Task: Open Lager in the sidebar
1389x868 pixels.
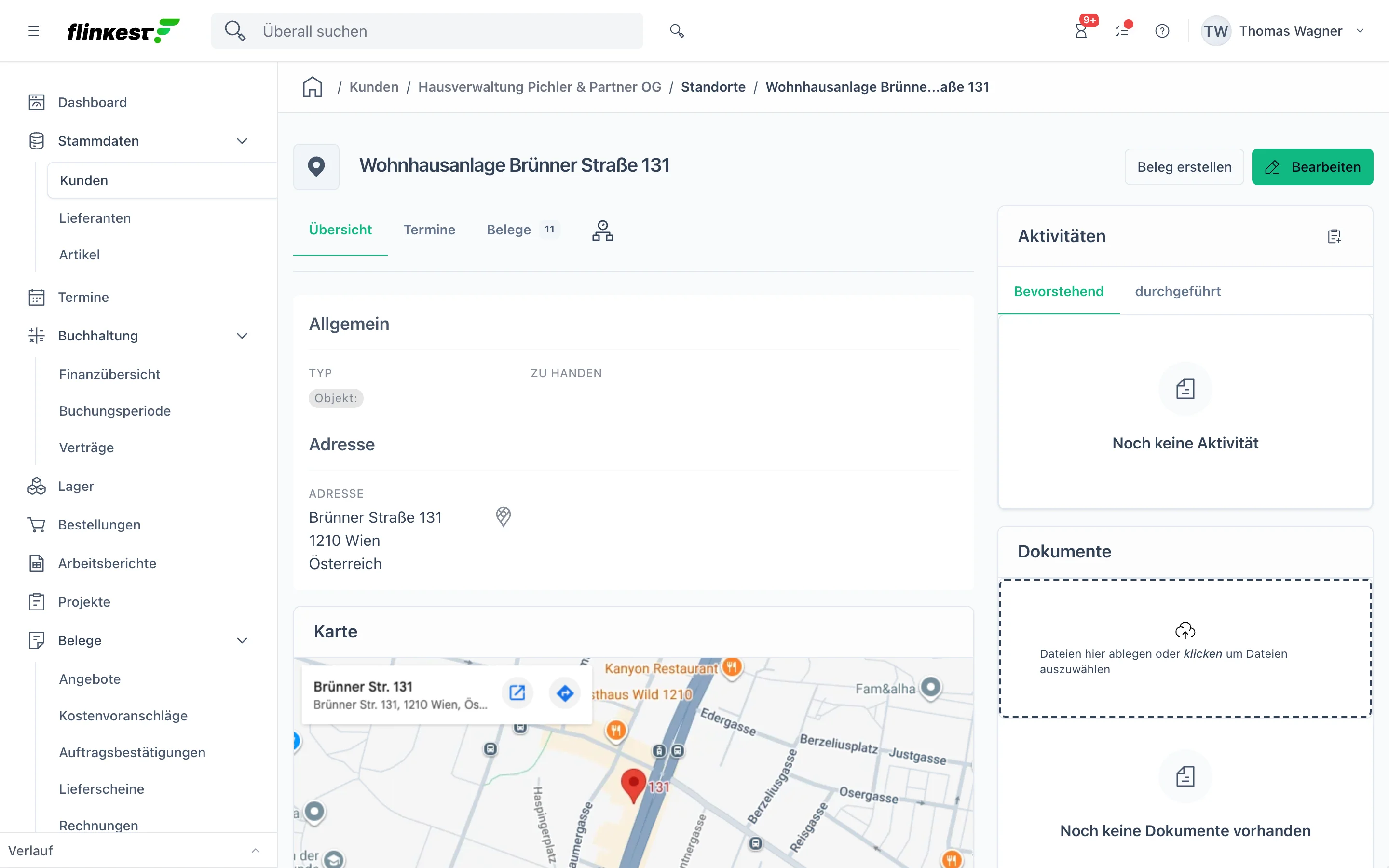Action: [x=76, y=486]
